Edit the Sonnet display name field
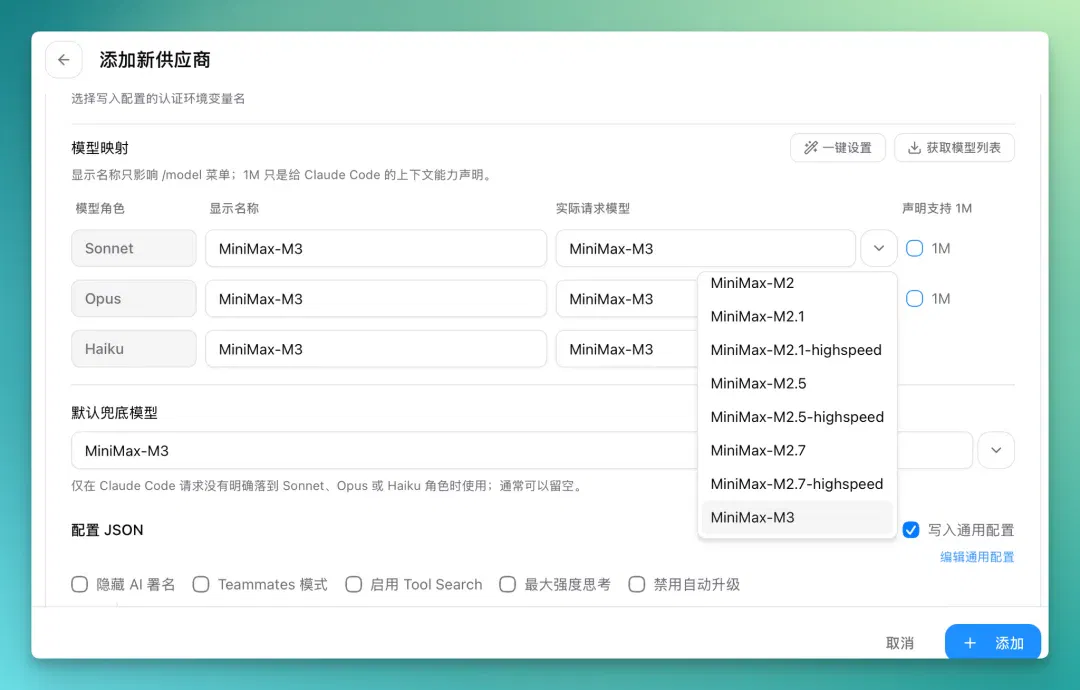This screenshot has height=690, width=1080. [376, 248]
